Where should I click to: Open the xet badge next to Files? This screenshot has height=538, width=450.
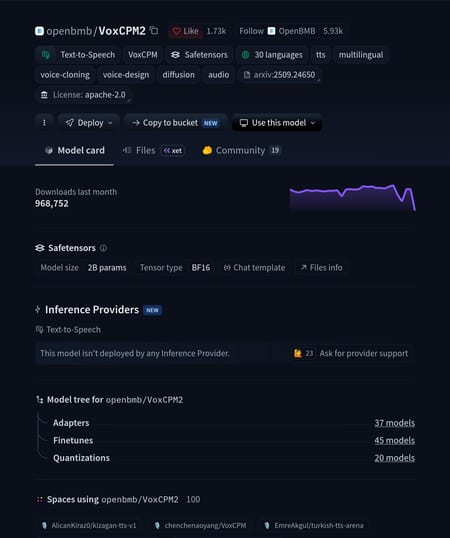[173, 151]
